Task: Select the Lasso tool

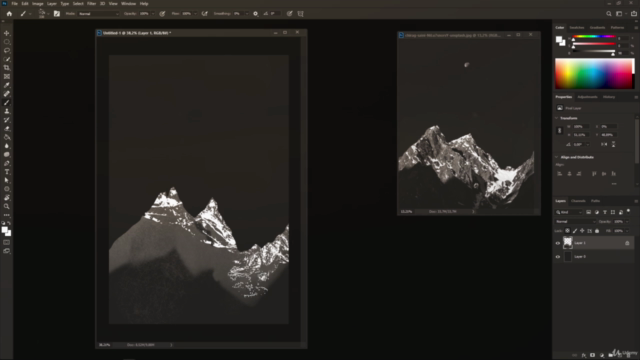Action: [x=7, y=51]
